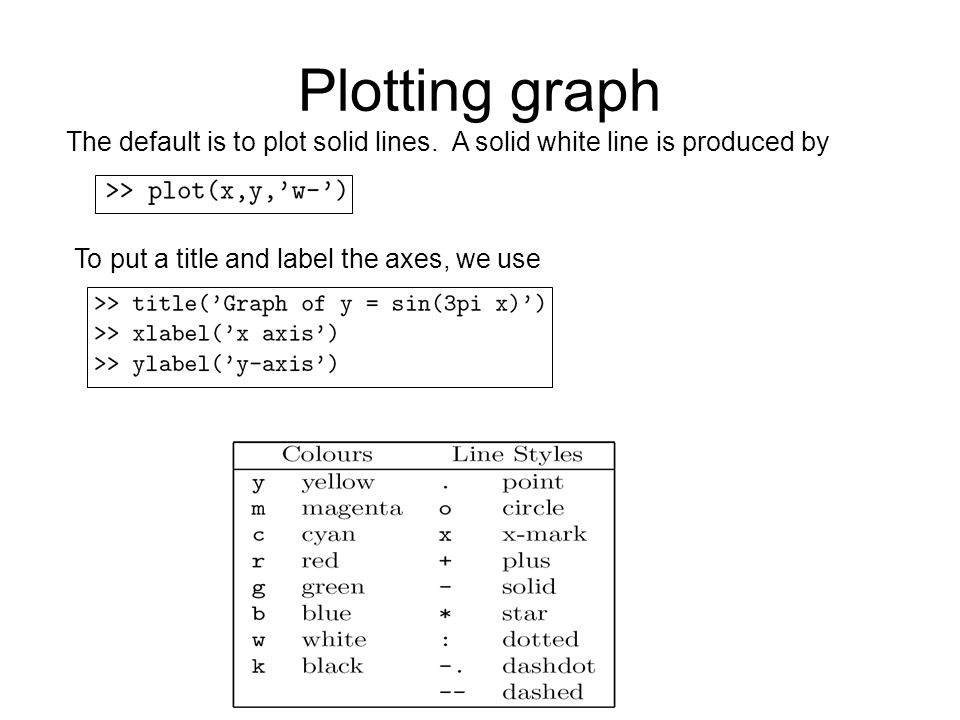Image resolution: width=960 pixels, height=720 pixels.
Task: Click the 'Plotting graph' slide title
Action: [479, 92]
